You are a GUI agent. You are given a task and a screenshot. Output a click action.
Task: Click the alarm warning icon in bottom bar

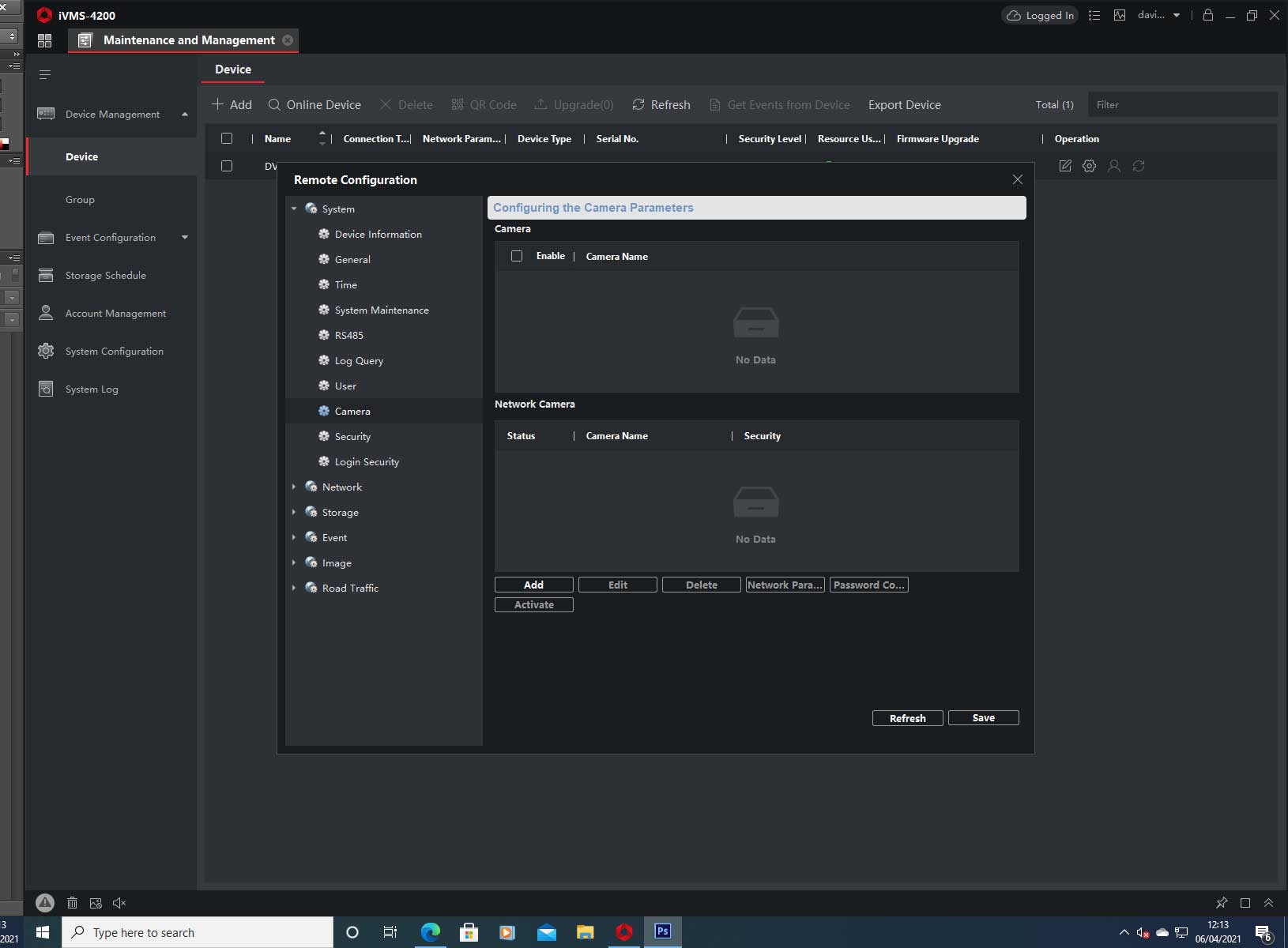tap(45, 902)
